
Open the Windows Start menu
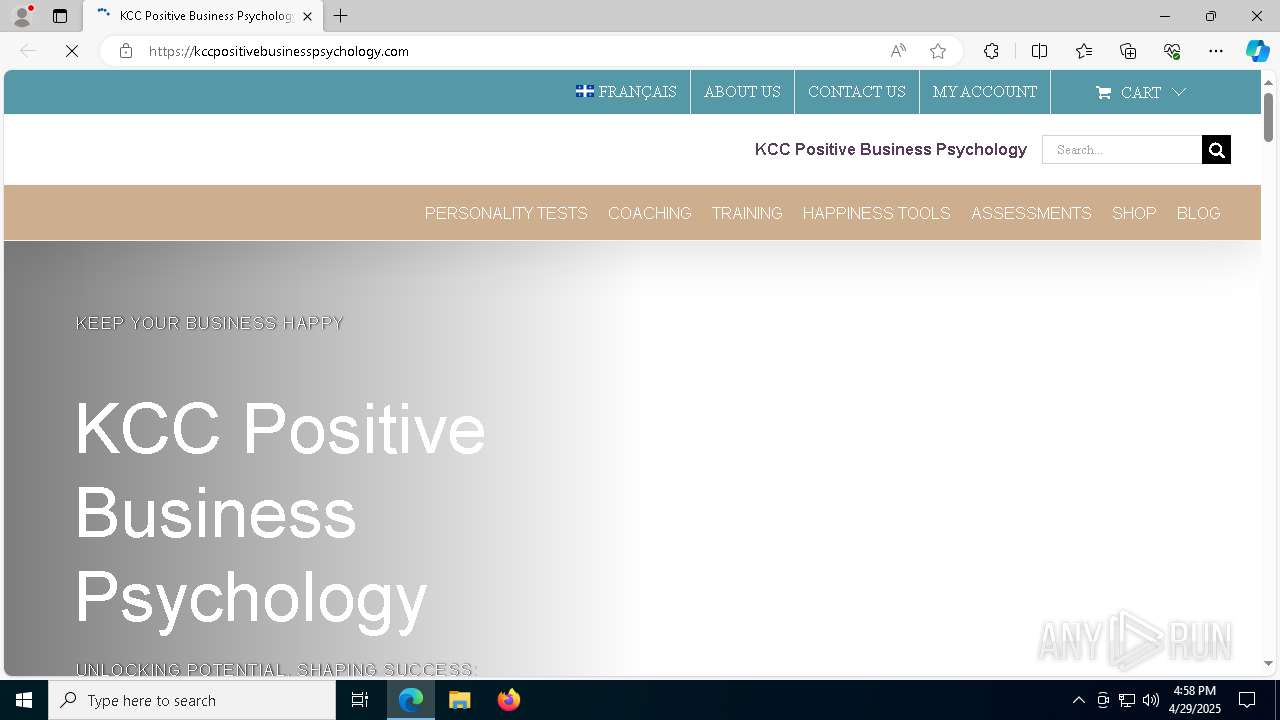pos(24,700)
